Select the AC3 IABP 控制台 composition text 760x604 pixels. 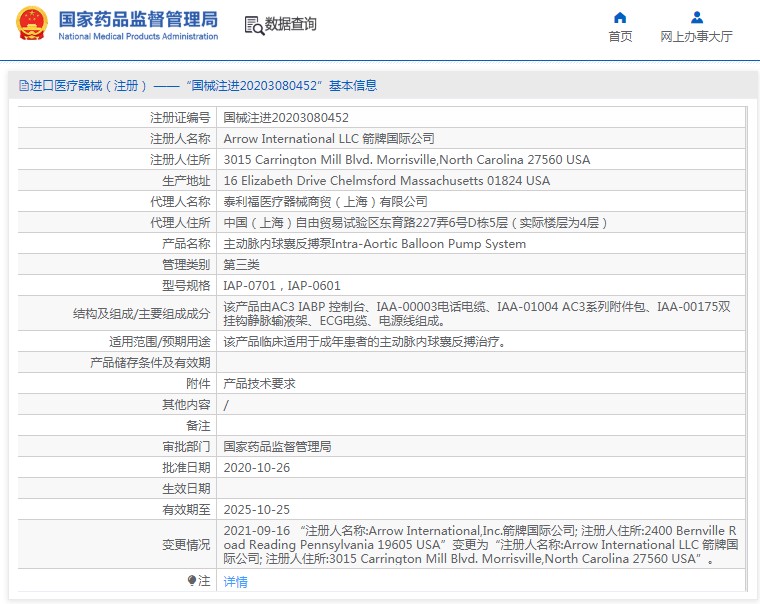coord(477,314)
